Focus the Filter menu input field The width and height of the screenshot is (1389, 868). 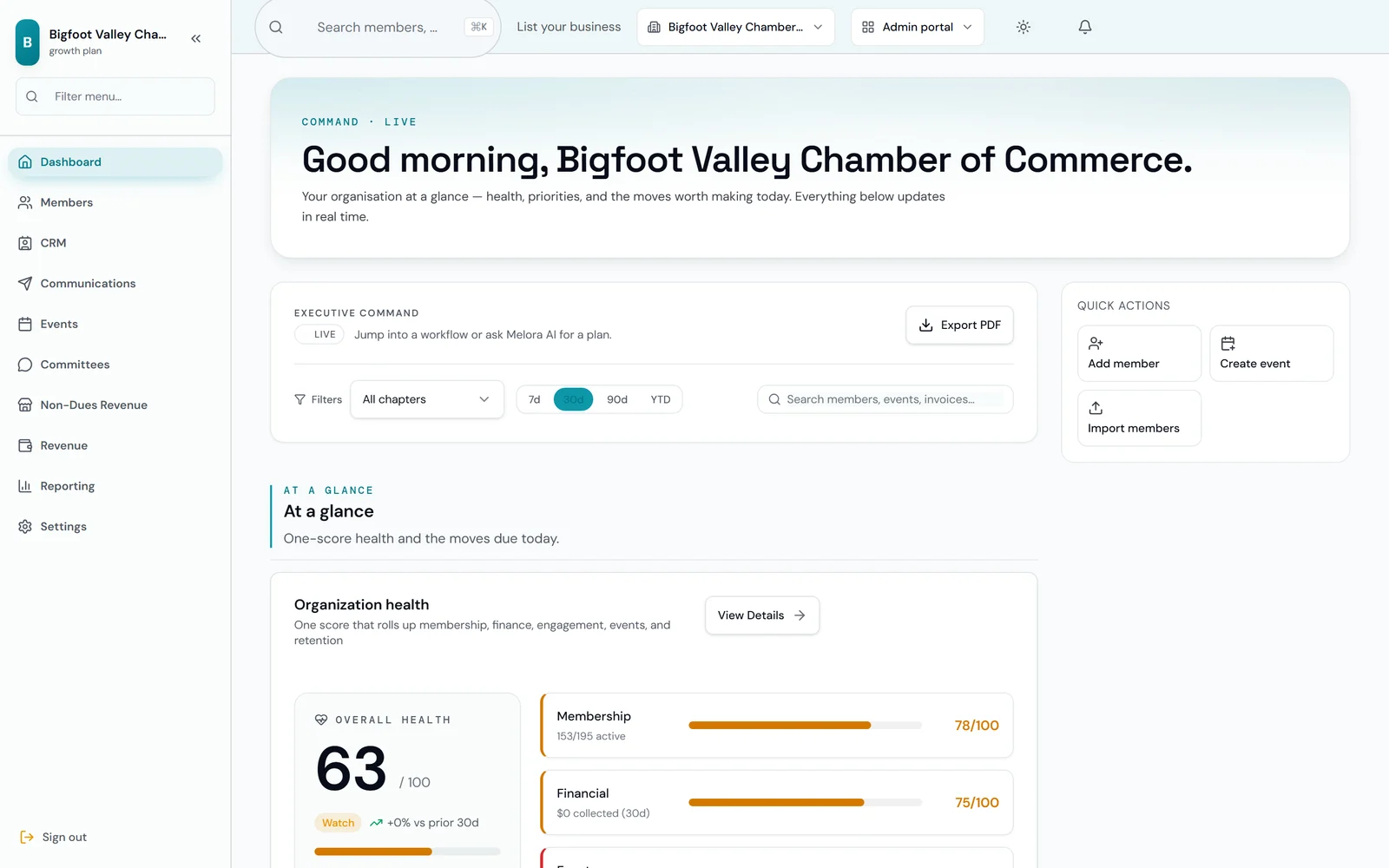point(115,96)
